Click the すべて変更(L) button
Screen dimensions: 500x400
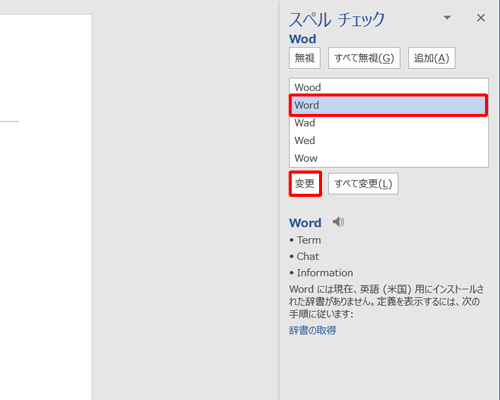coord(363,184)
